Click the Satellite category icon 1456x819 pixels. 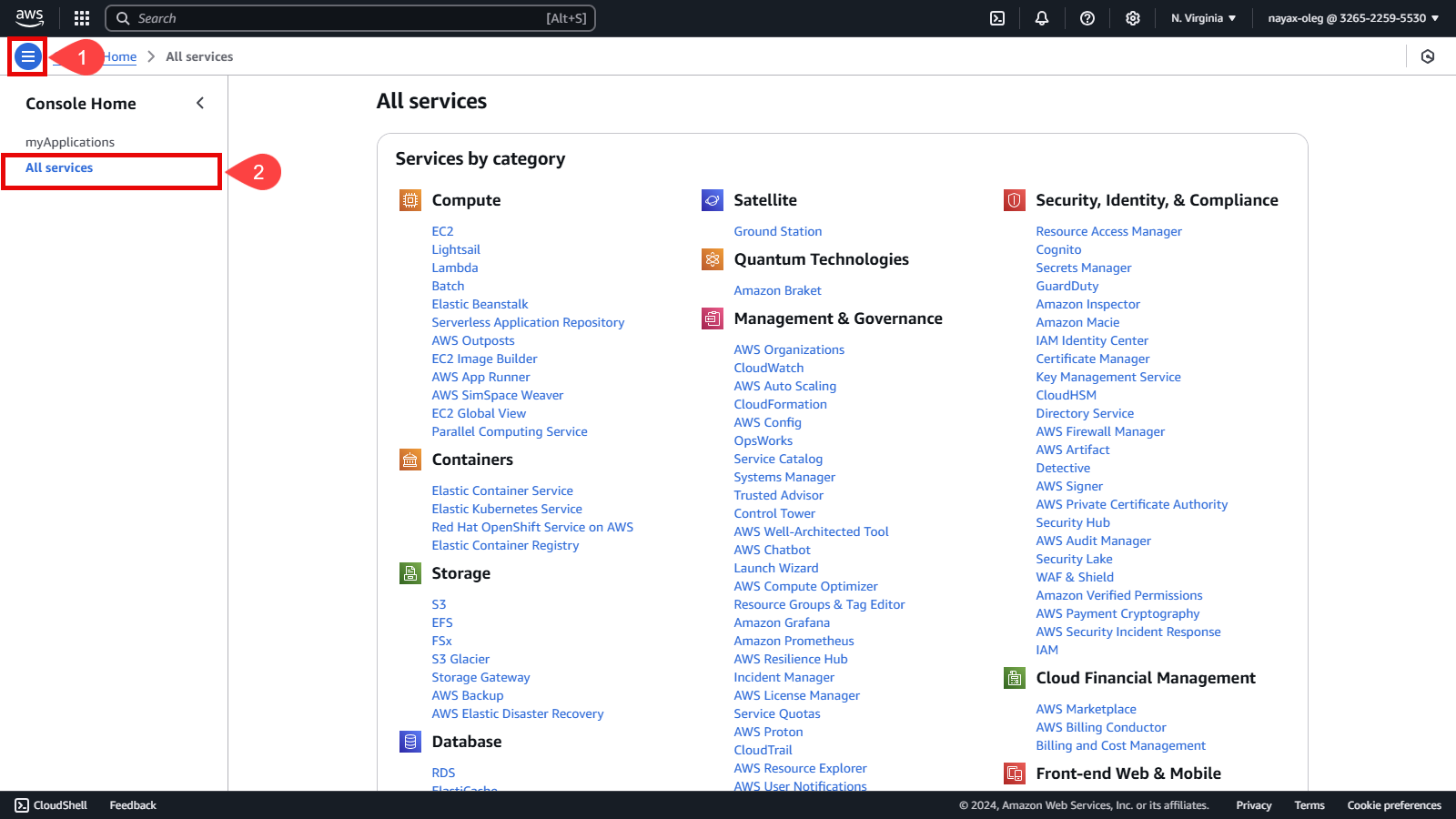tap(713, 200)
